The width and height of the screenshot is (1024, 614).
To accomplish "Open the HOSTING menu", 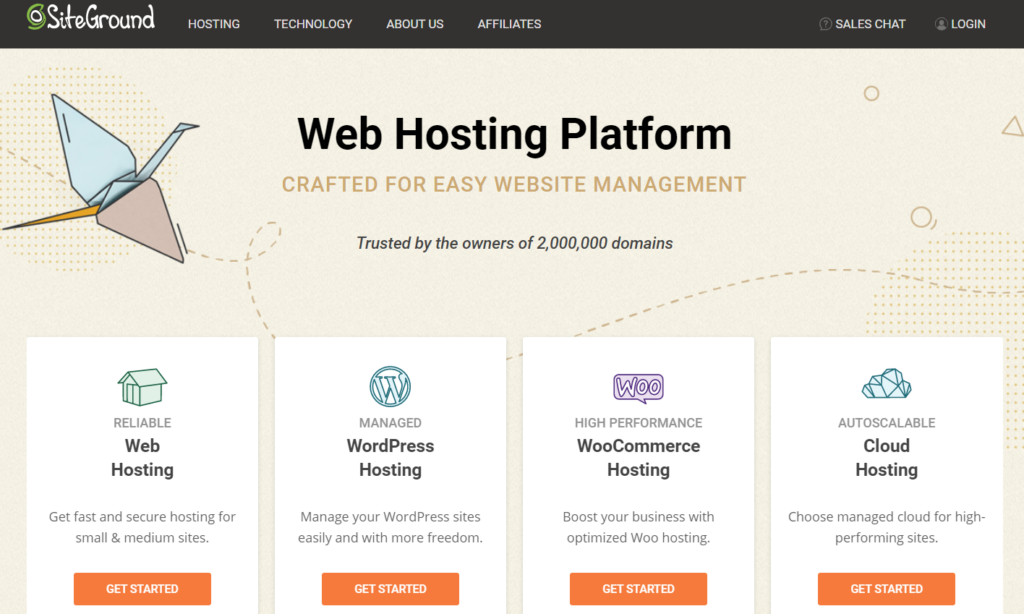I will point(213,24).
